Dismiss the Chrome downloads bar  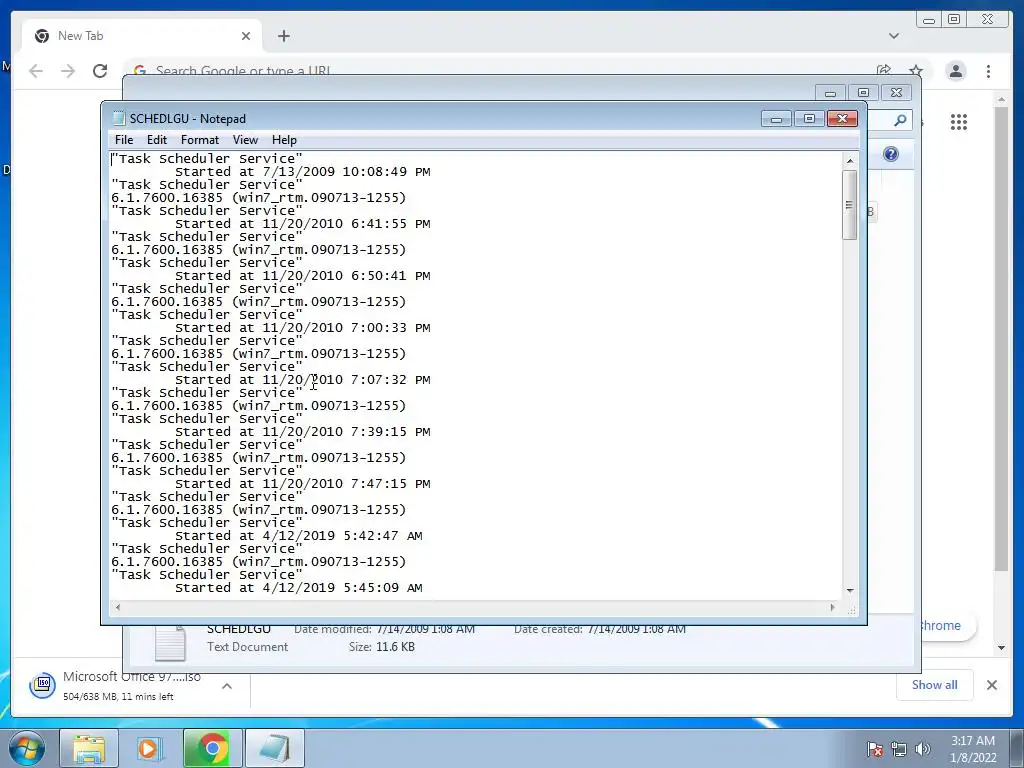991,685
